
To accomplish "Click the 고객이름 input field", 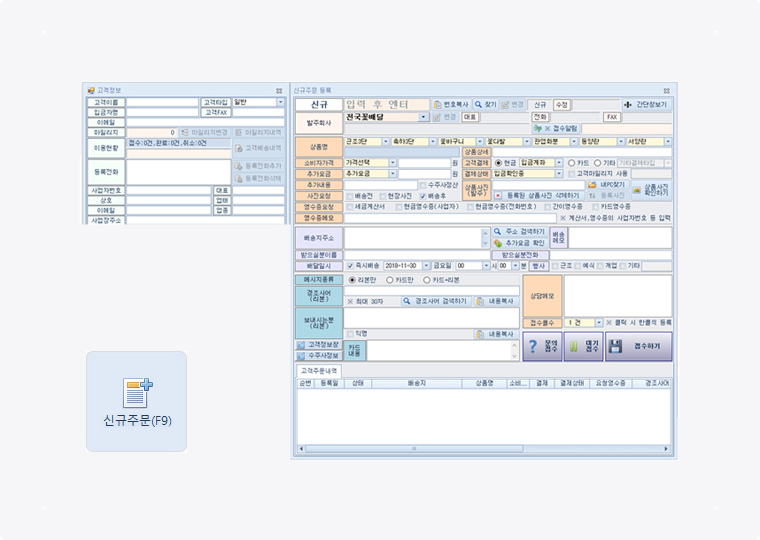I will 162,102.
